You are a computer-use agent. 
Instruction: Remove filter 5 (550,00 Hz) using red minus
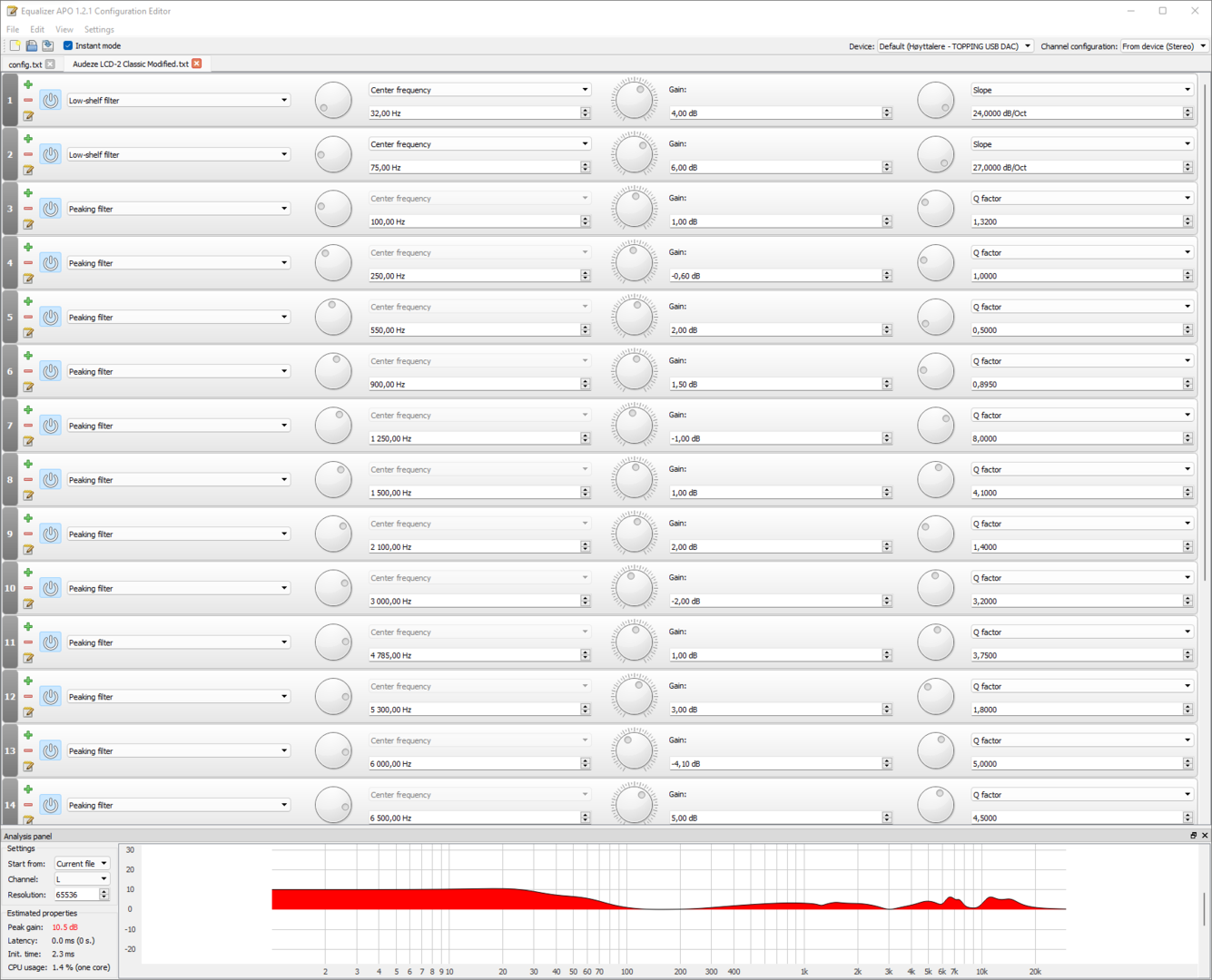point(28,317)
